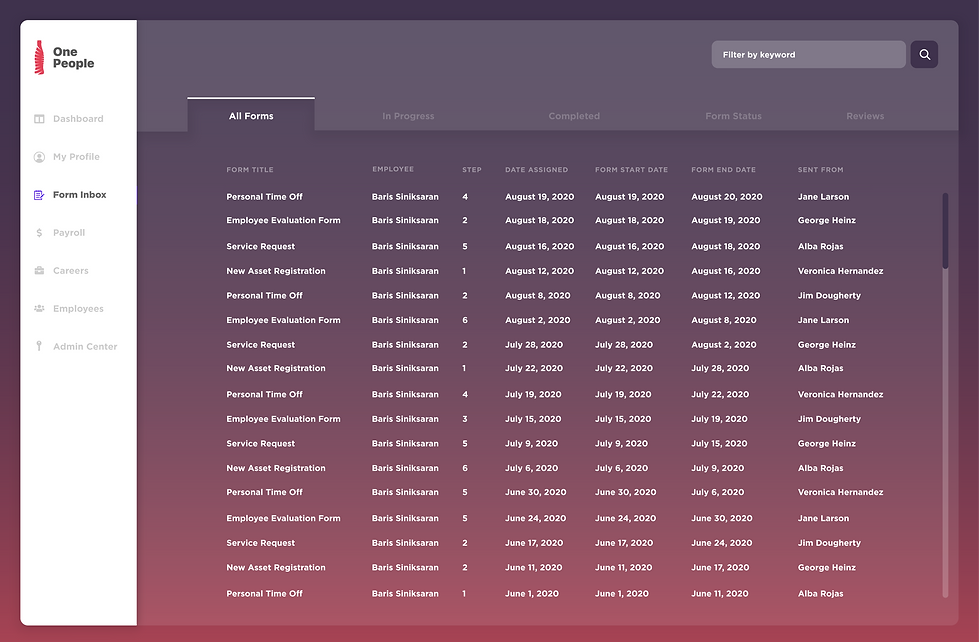The image size is (979, 642).
Task: Open Personal Time Off assigned July 19, 2020
Action: (x=264, y=395)
